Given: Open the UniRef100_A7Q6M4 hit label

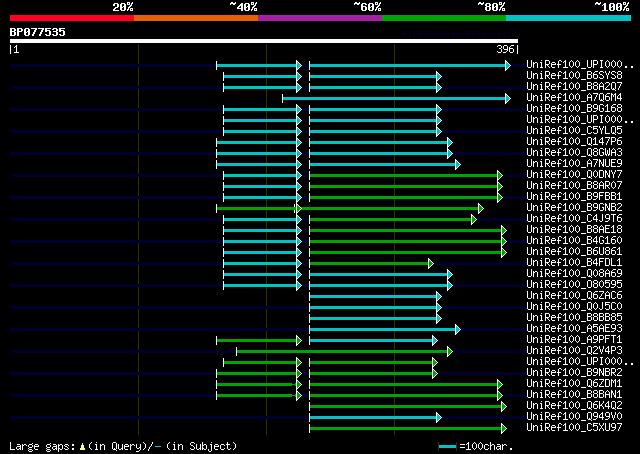Looking at the screenshot, I should tap(574, 98).
